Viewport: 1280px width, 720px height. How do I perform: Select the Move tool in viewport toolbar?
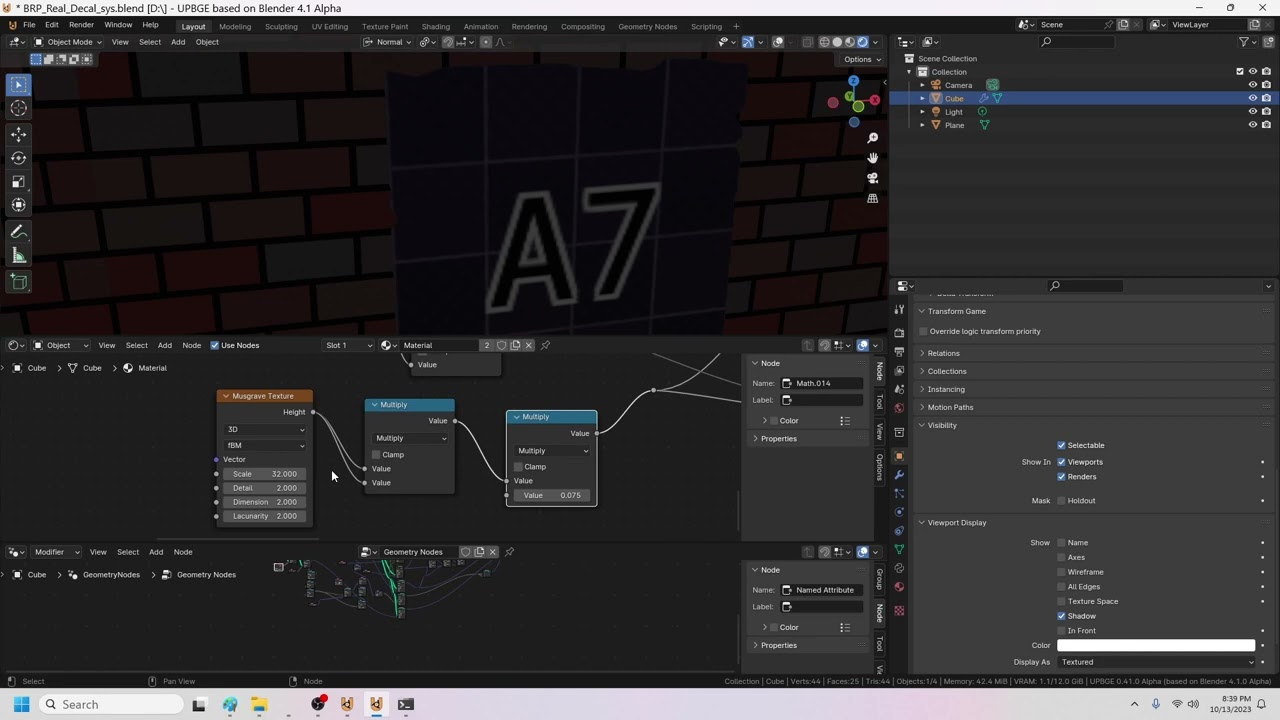pyautogui.click(x=18, y=134)
